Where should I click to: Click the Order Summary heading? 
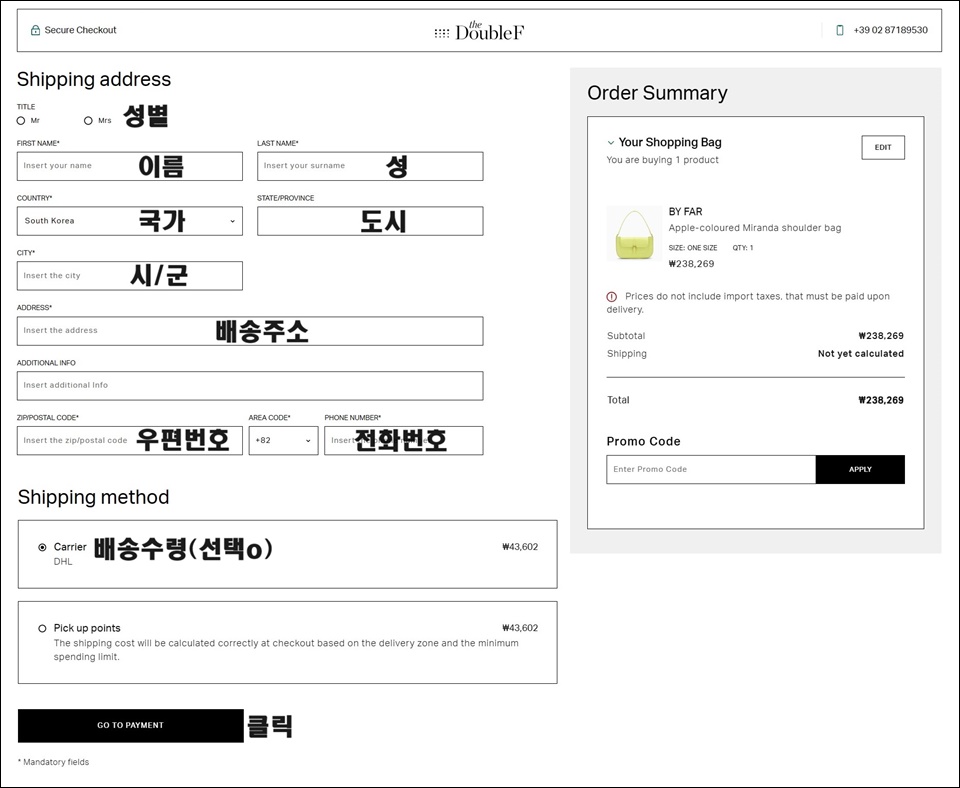click(x=658, y=93)
